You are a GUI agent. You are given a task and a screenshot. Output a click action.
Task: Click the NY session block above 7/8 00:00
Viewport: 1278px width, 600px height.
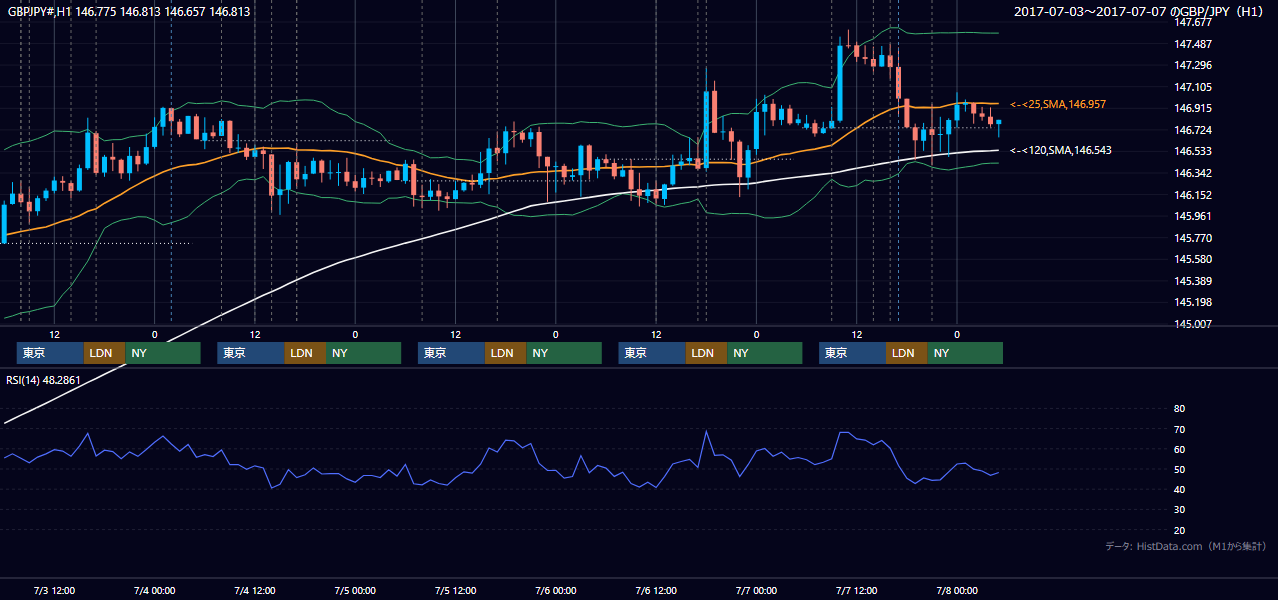[x=964, y=353]
